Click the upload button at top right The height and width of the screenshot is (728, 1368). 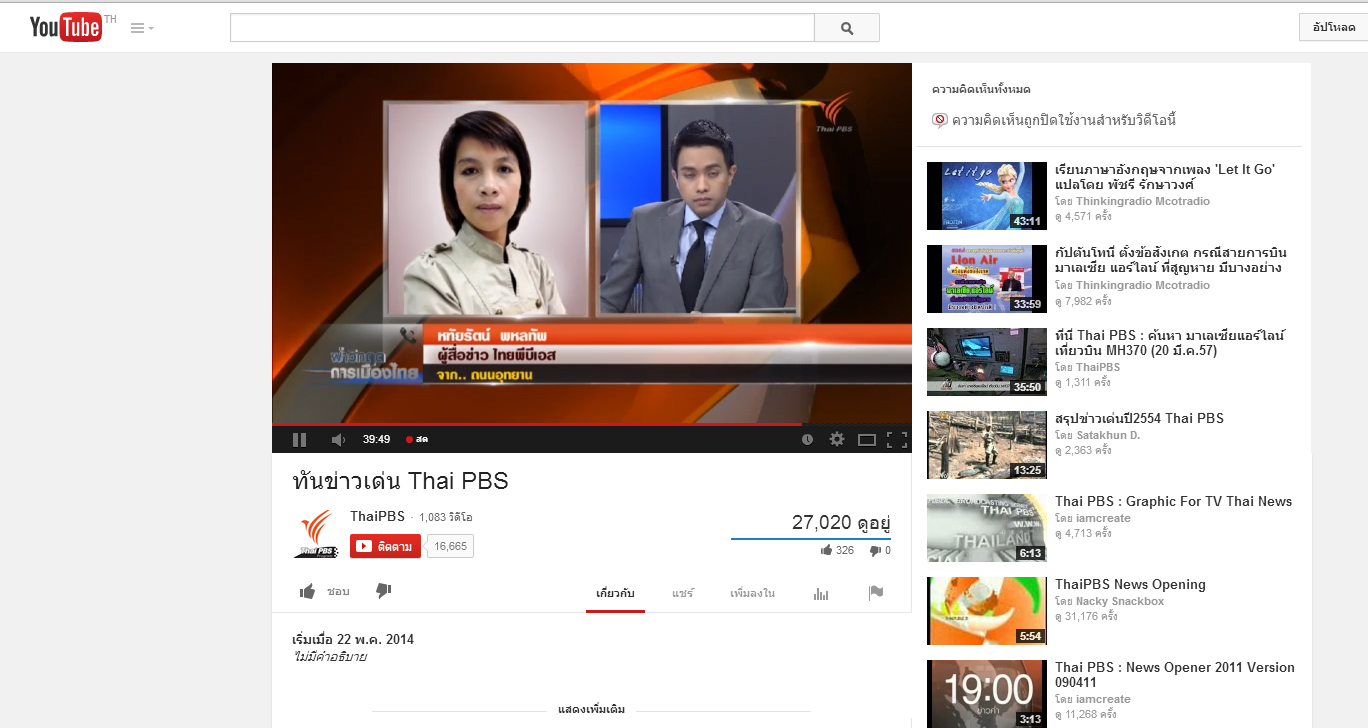click(1335, 27)
